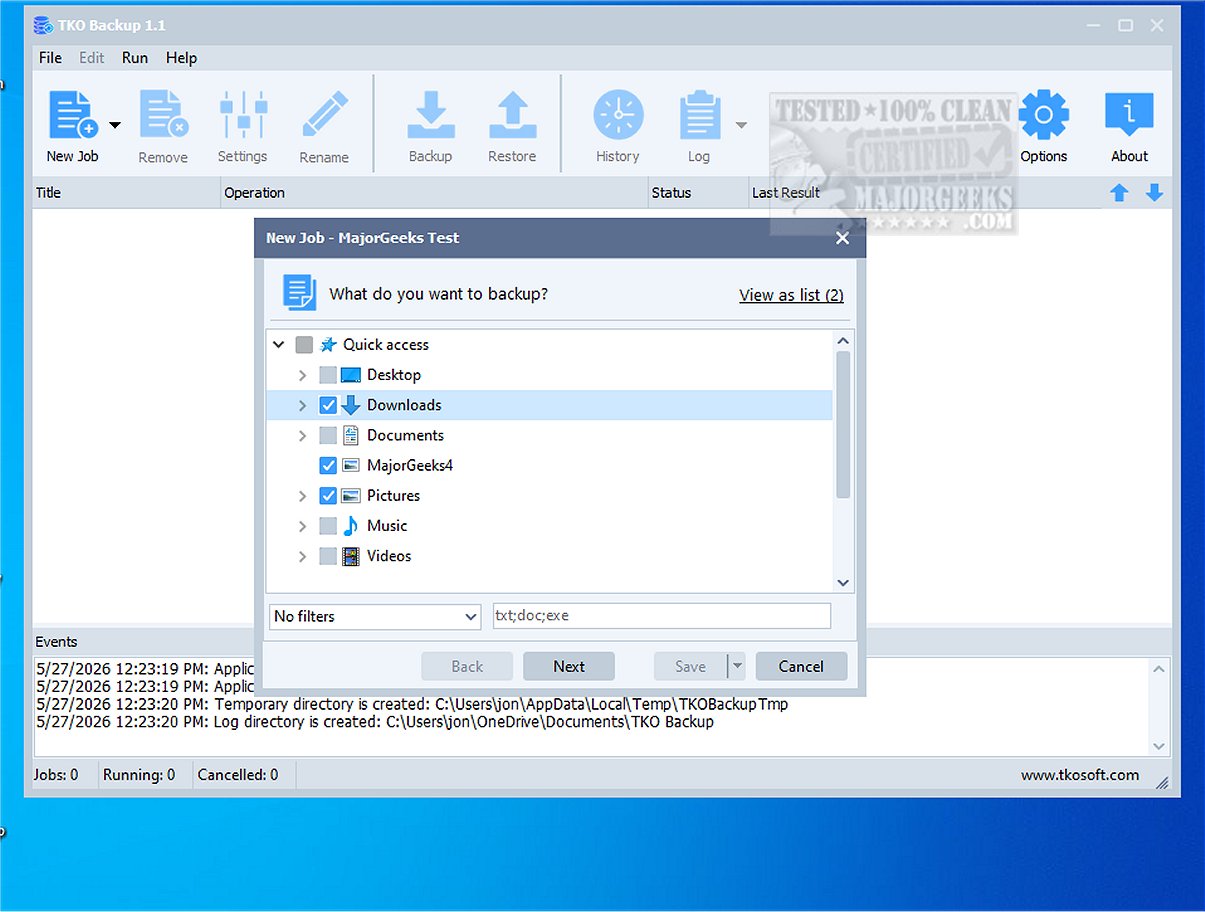Click the Quick access star icon
This screenshot has width=1205, height=912.
pos(328,344)
